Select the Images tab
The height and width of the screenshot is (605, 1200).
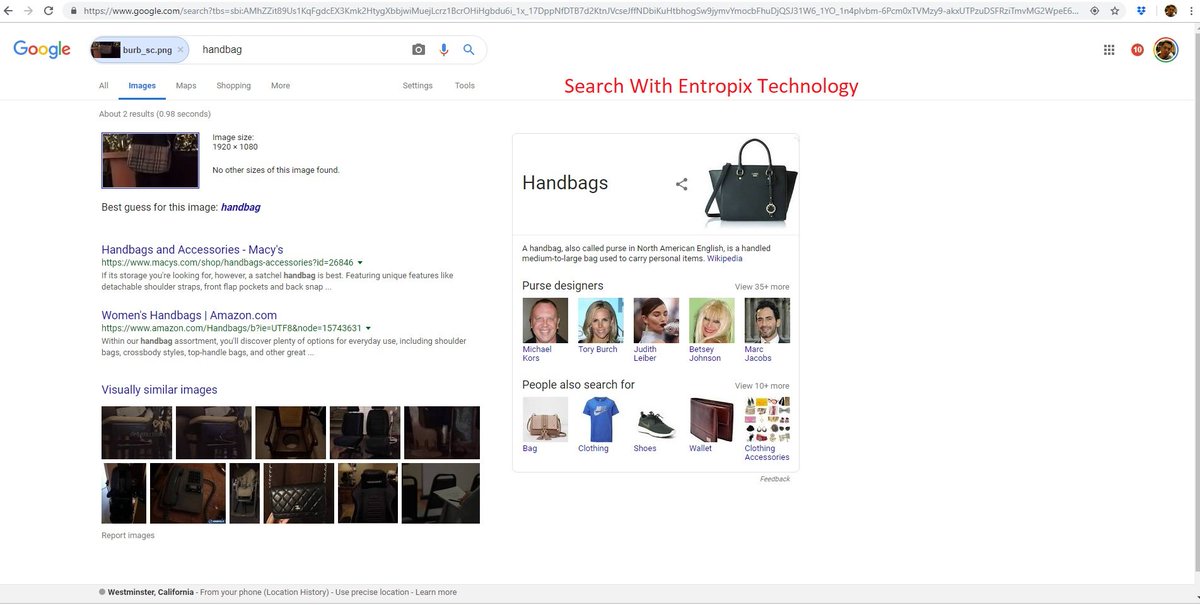pyautogui.click(x=142, y=86)
